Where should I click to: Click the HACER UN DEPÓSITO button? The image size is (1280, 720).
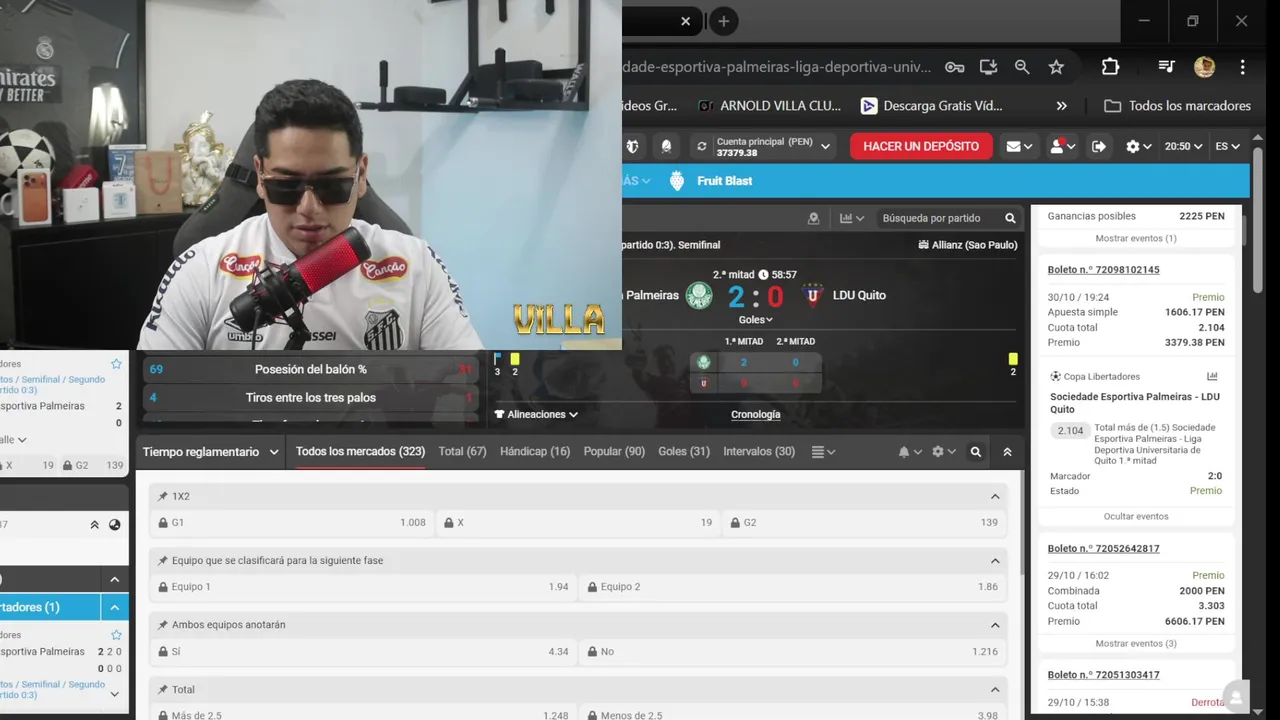921,146
